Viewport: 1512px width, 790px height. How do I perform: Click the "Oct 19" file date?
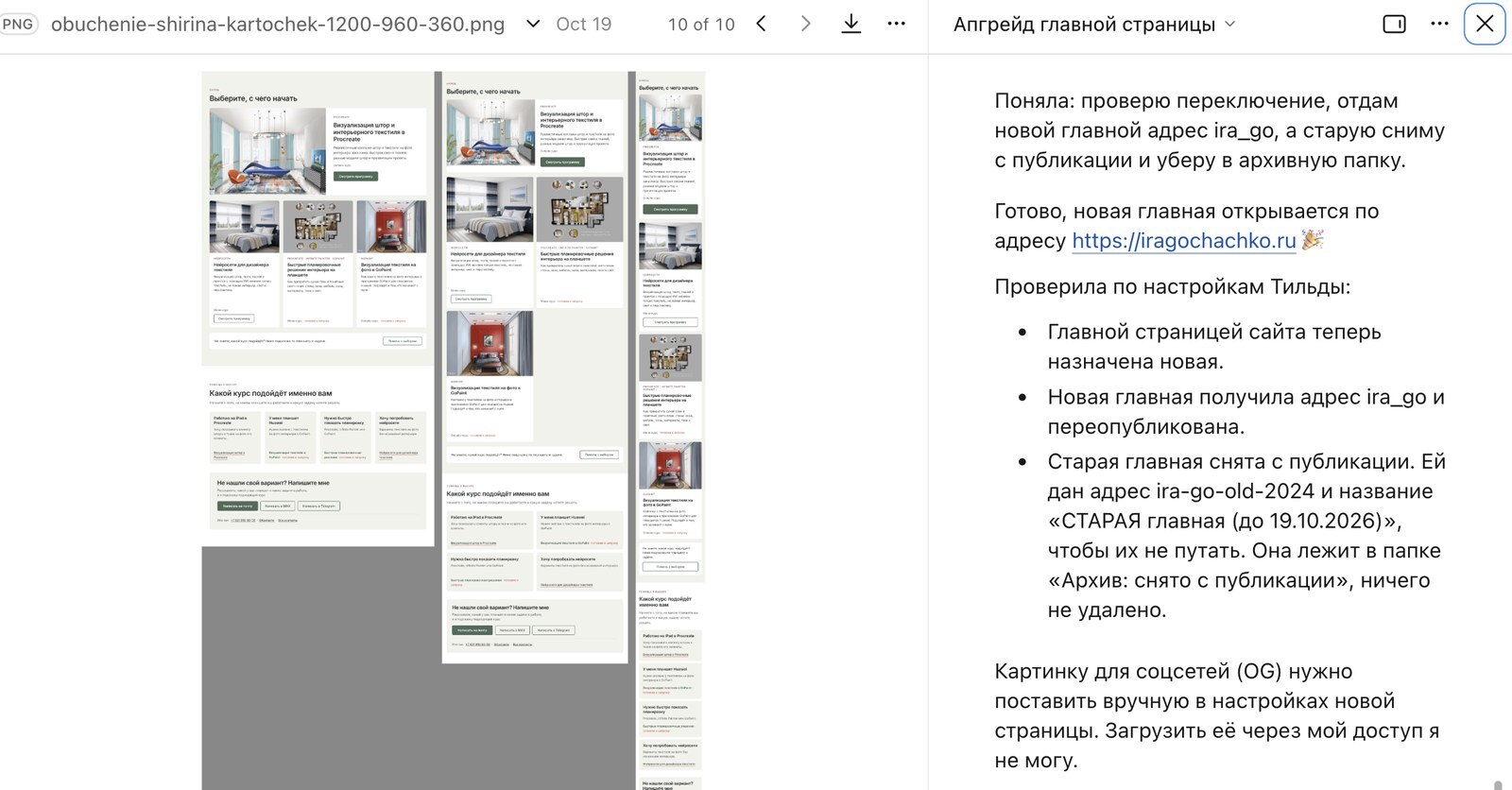pyautogui.click(x=584, y=25)
